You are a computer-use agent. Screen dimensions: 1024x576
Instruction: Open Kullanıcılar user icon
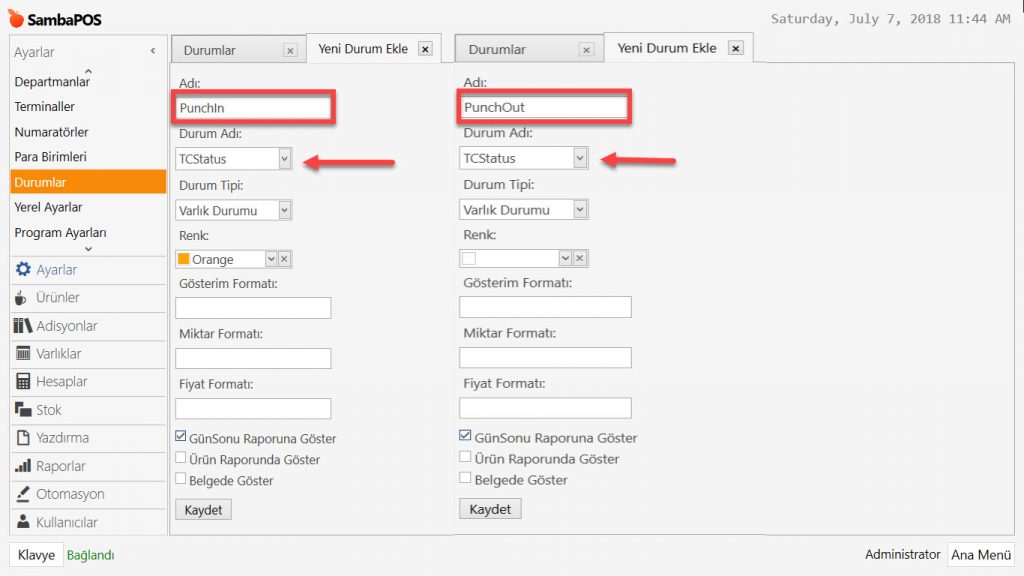(x=22, y=522)
